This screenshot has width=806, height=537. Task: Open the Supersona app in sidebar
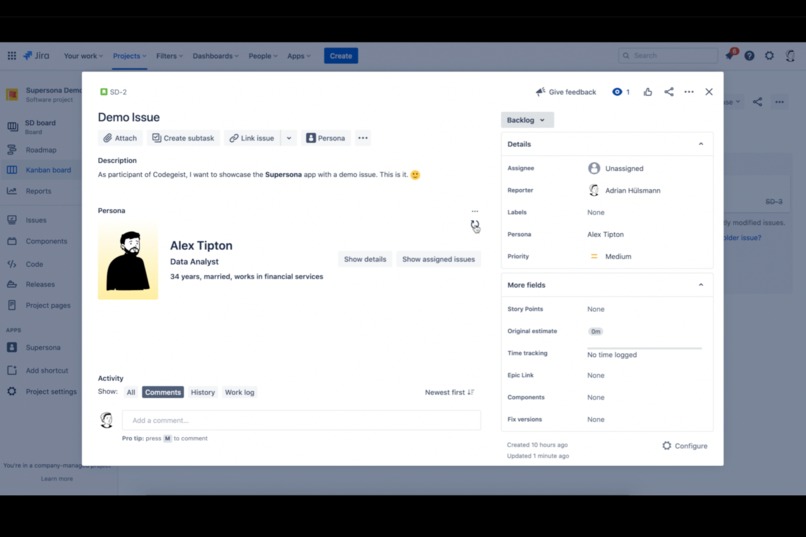pos(41,347)
